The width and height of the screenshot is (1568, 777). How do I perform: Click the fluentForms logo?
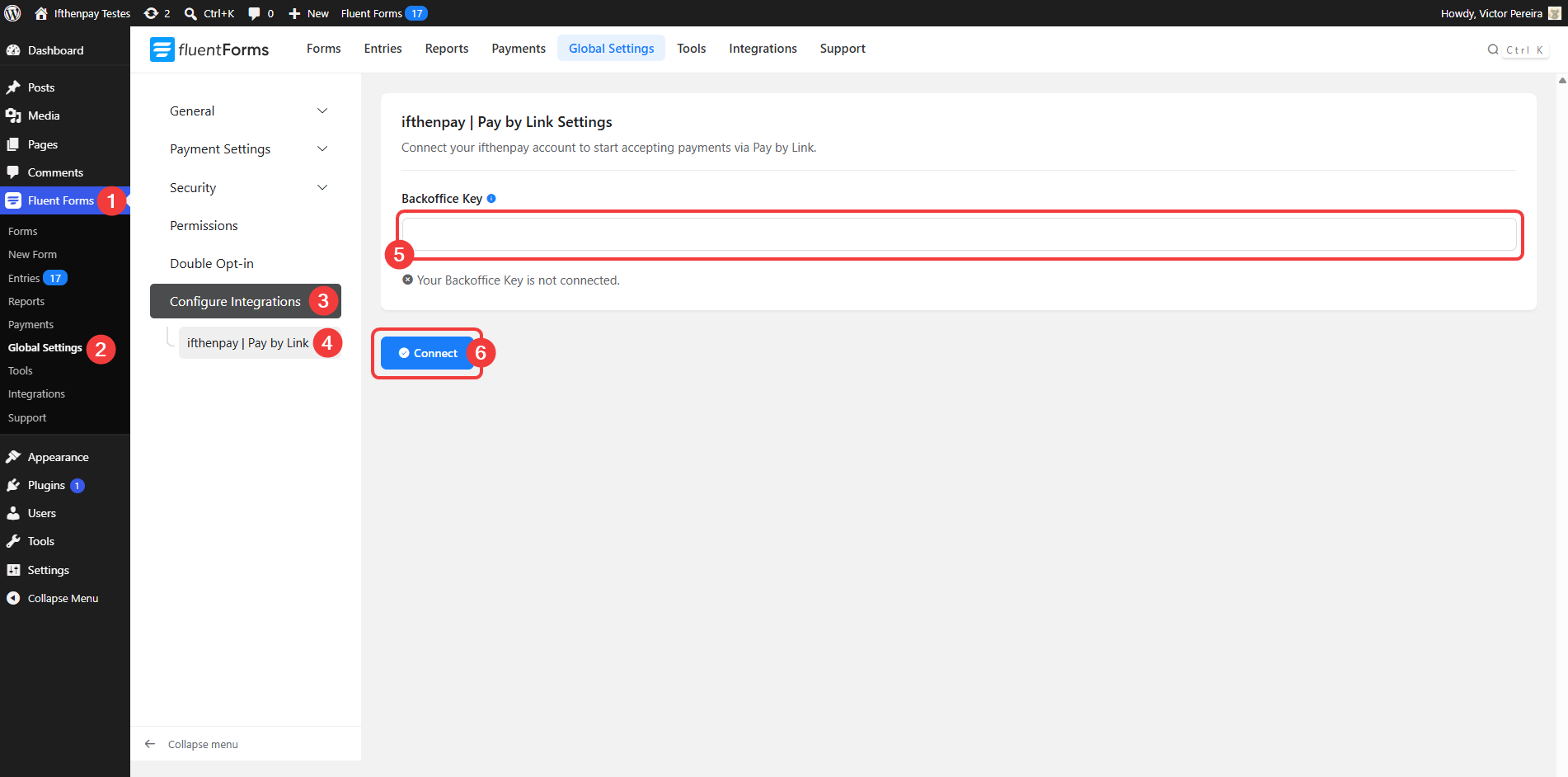[209, 49]
